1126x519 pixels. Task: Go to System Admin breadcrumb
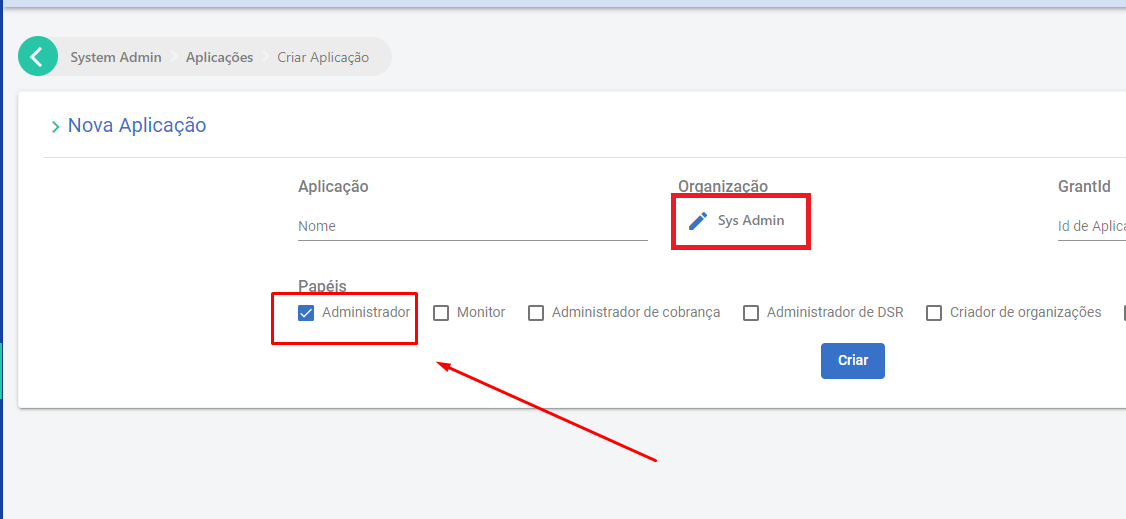pyautogui.click(x=116, y=57)
